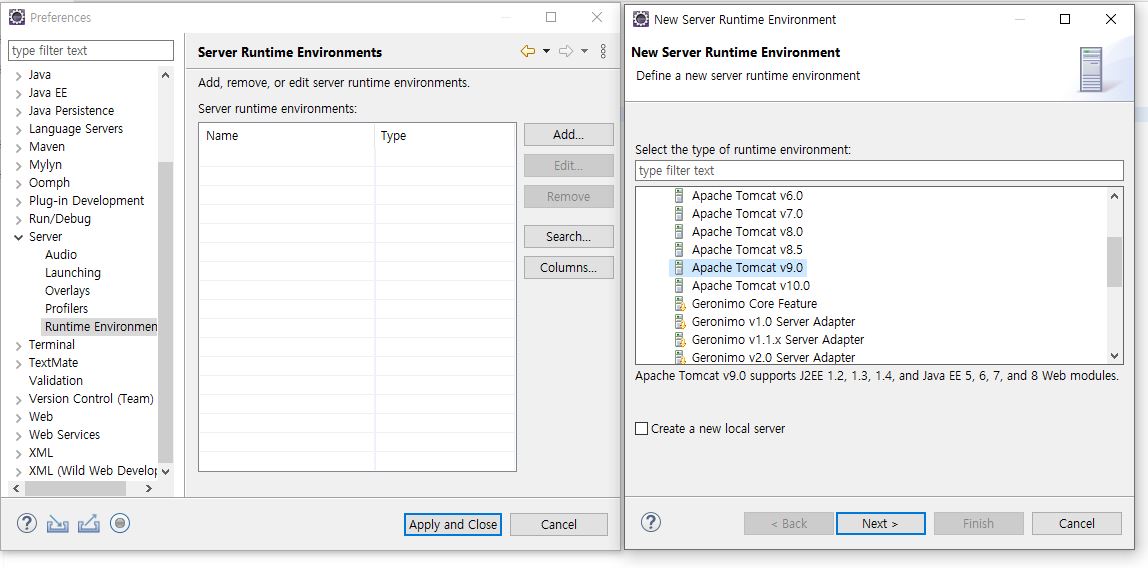The width and height of the screenshot is (1148, 568).
Task: Click the Eclipse icon in Preferences title bar
Action: tap(17, 17)
